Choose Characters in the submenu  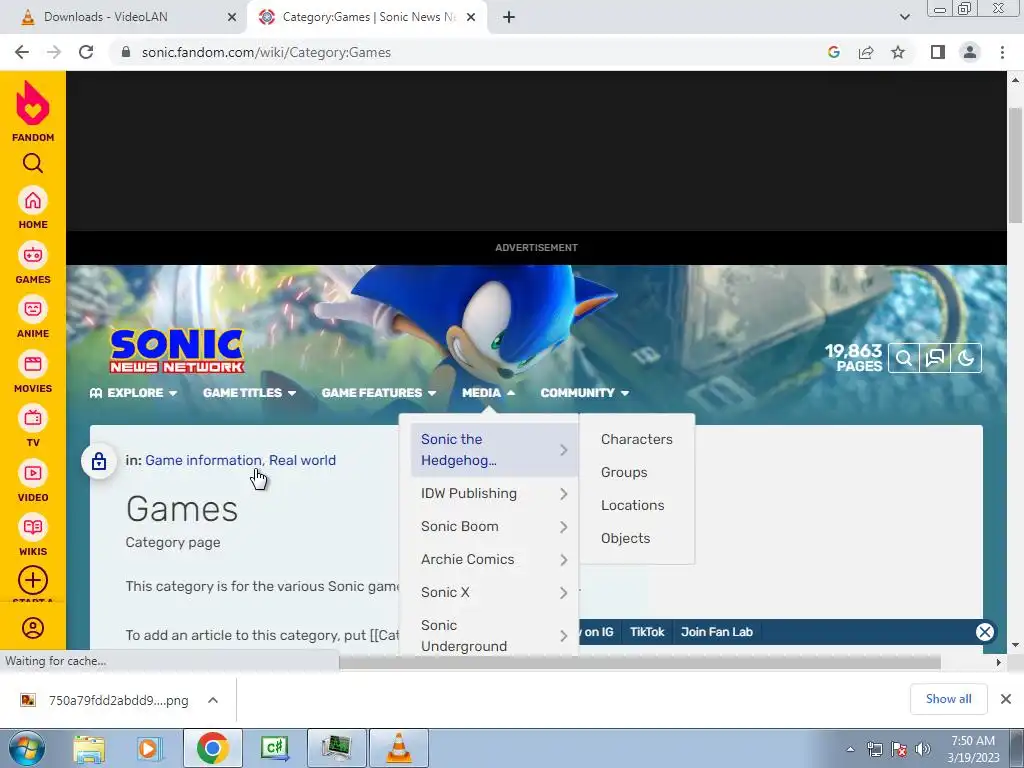637,440
